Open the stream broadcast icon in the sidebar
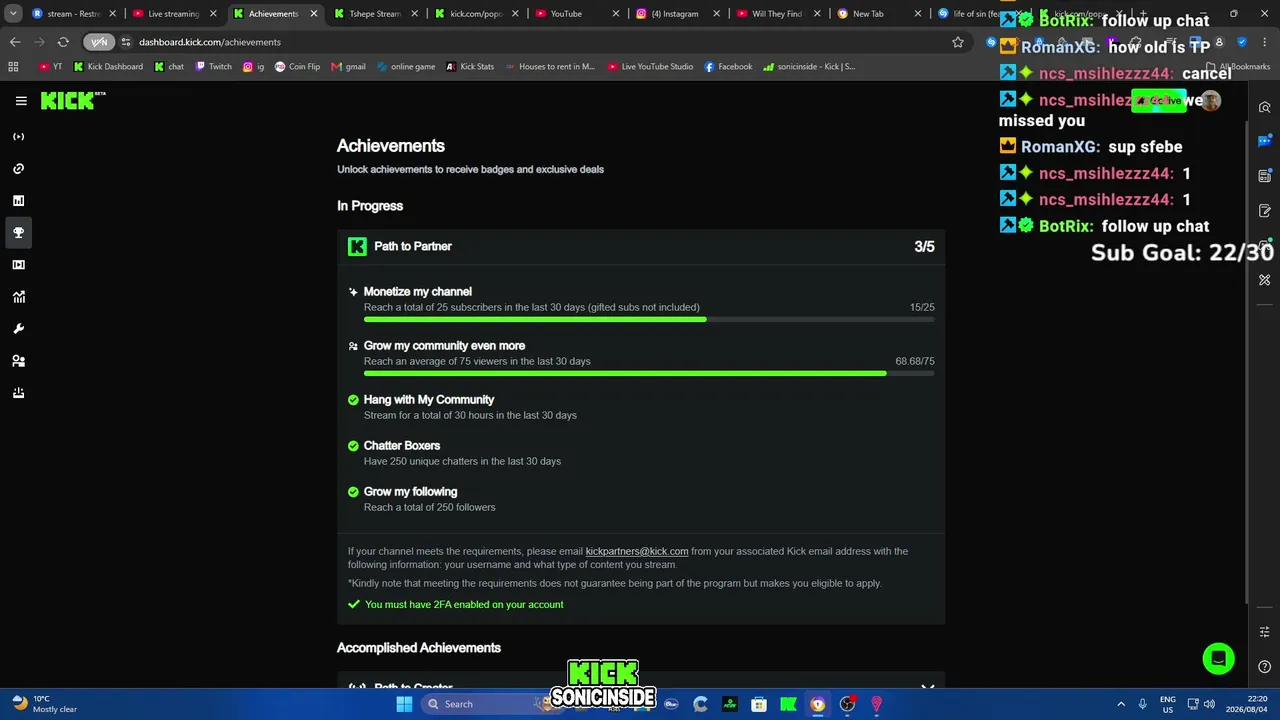Screen dimensions: 1280x720 [x=18, y=137]
